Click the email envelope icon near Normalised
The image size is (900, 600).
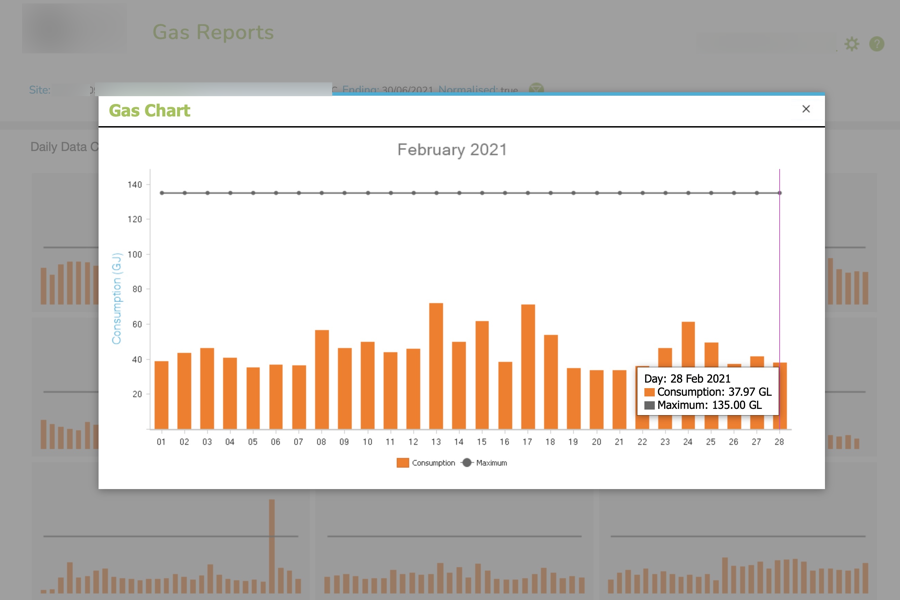click(x=536, y=90)
